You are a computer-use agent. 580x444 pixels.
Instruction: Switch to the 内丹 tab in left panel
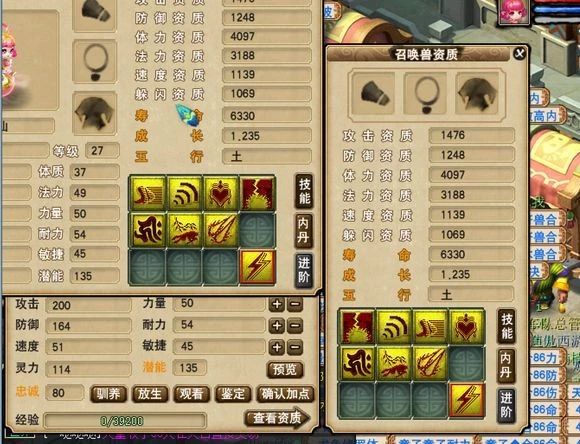(x=304, y=231)
